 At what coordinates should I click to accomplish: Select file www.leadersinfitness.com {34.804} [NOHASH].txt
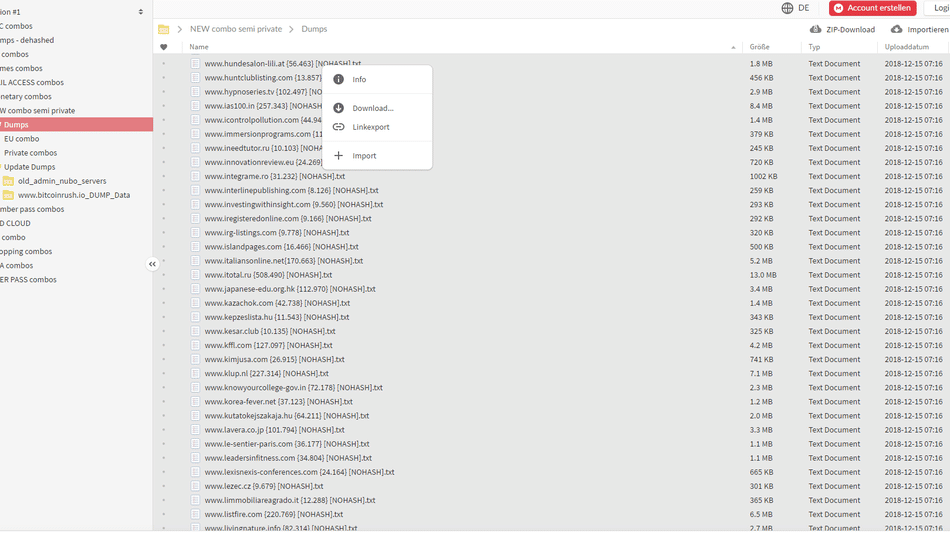tap(288, 458)
